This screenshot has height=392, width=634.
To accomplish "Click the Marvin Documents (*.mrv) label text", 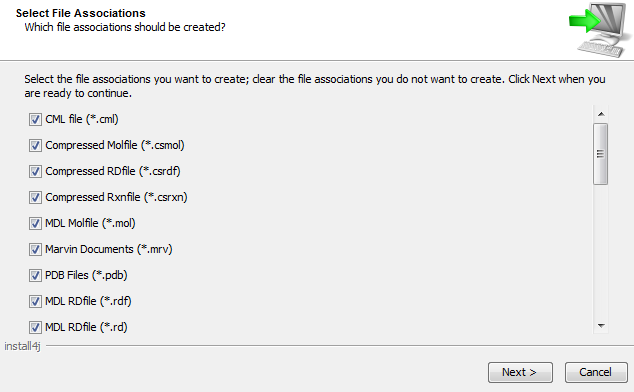I will tap(109, 249).
